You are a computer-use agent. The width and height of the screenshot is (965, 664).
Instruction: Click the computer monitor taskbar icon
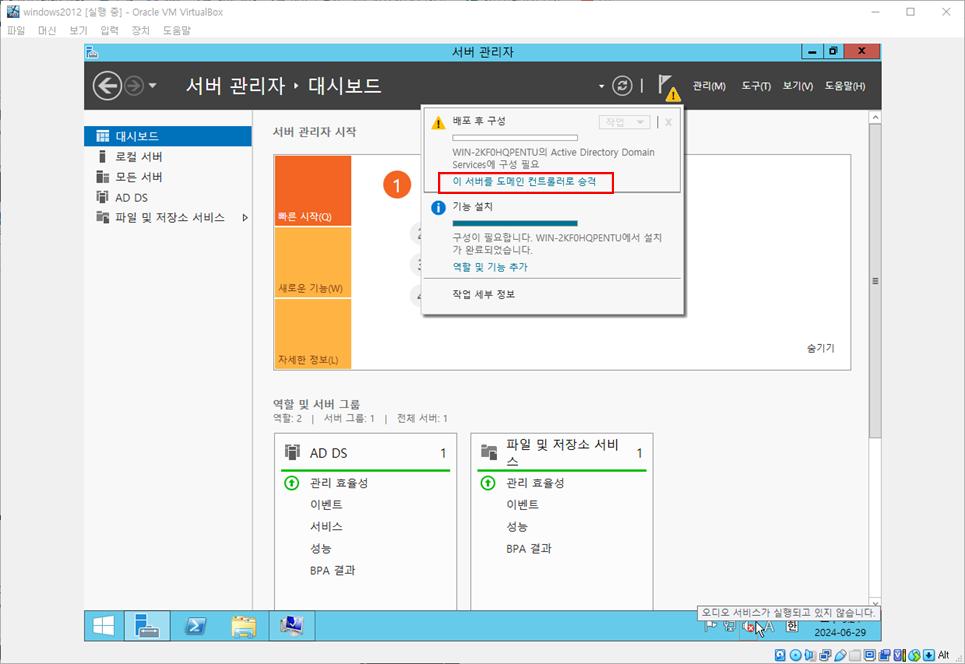tap(292, 626)
